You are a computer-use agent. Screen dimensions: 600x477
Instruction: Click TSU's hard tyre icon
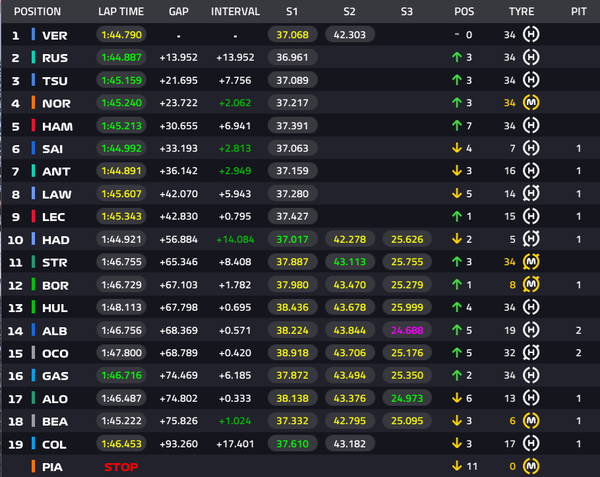531,80
